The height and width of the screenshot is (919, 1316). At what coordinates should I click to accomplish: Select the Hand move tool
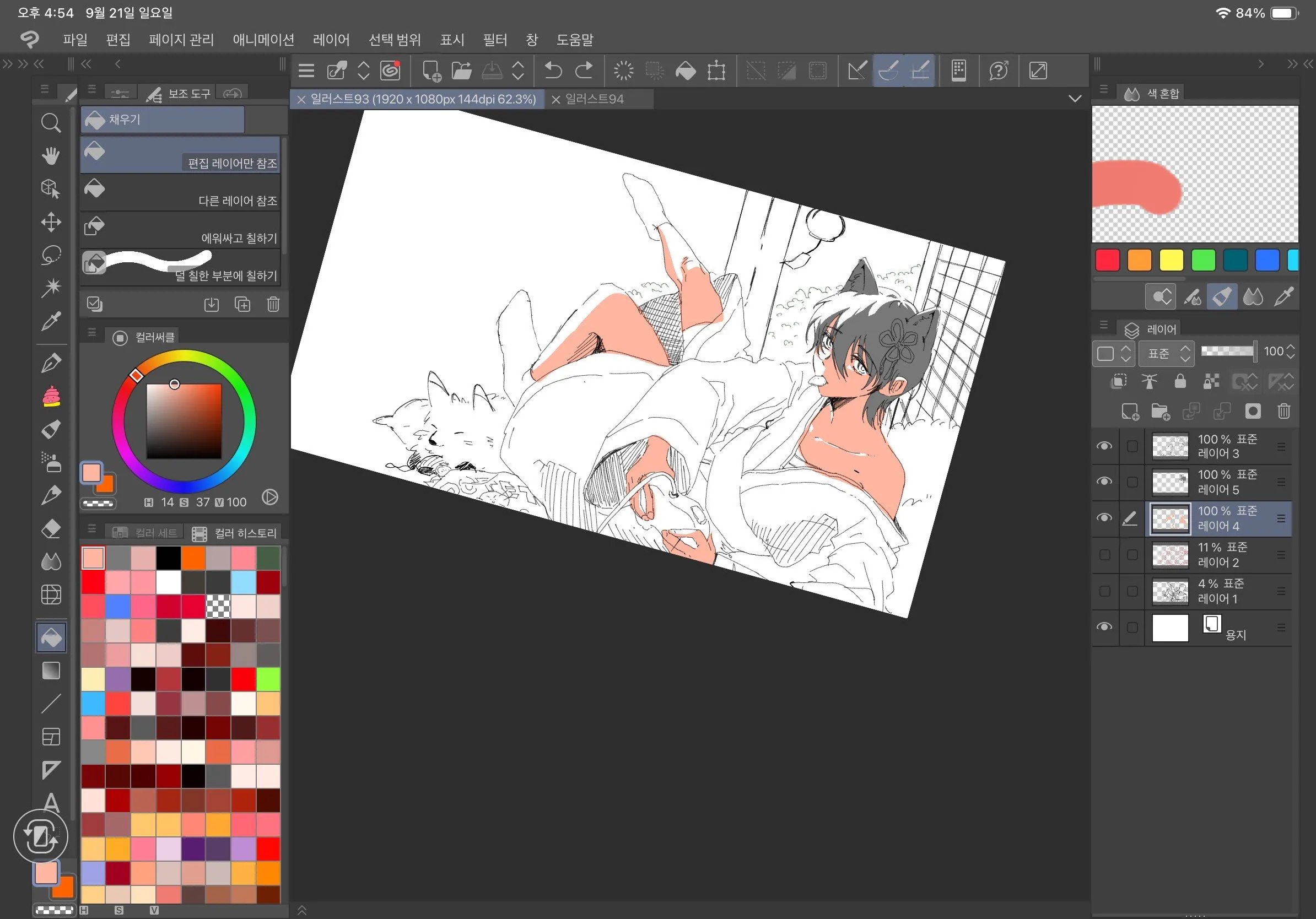pos(51,155)
